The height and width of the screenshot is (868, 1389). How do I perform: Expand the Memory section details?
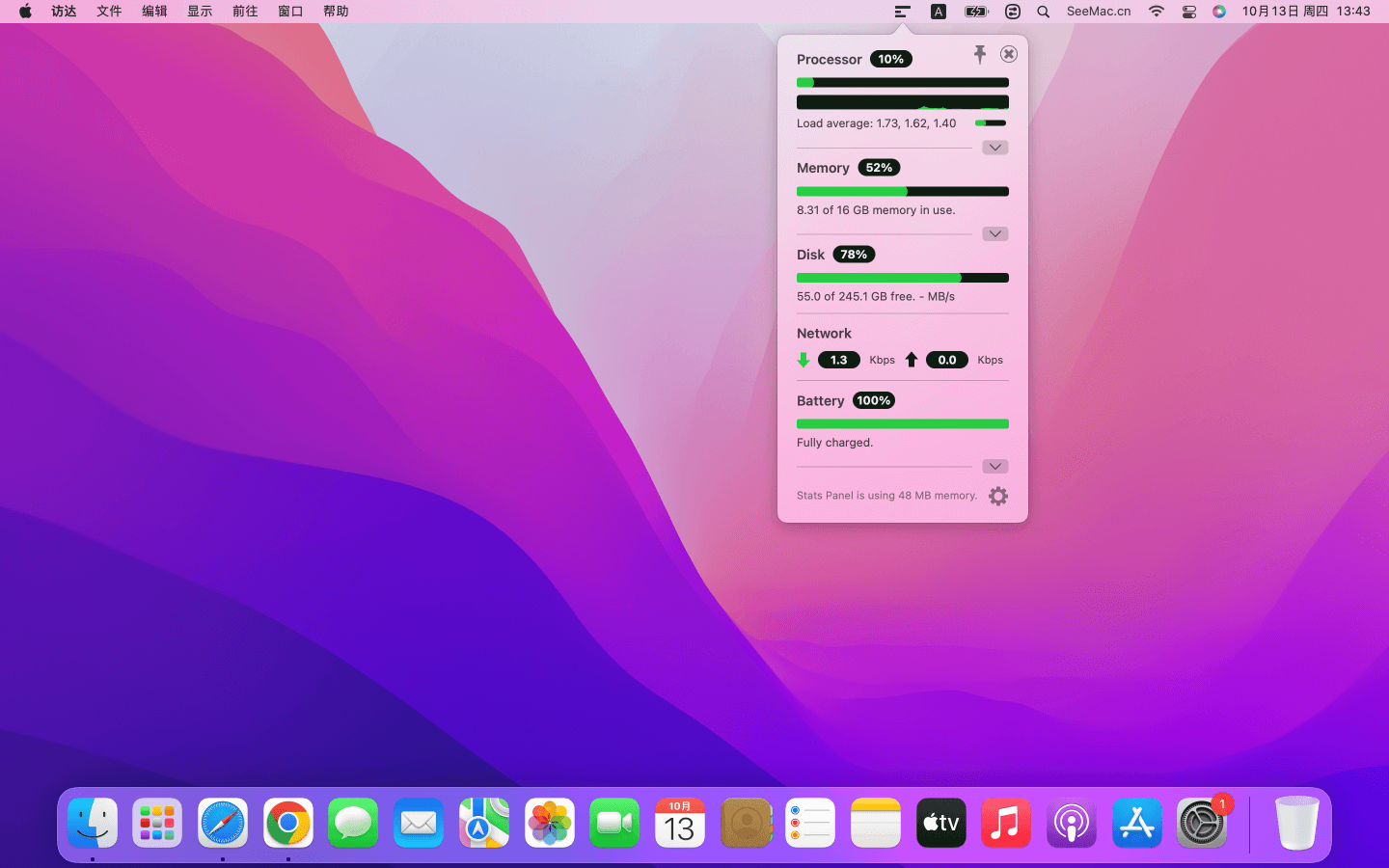[x=994, y=234]
